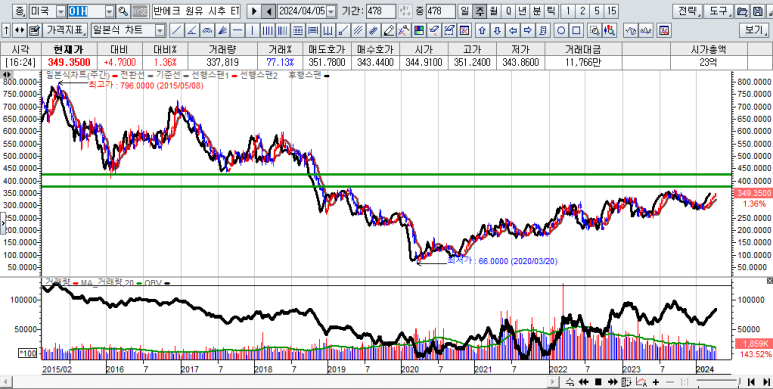Click the text note insert icon
The width and height of the screenshot is (773, 389).
coord(542,31)
